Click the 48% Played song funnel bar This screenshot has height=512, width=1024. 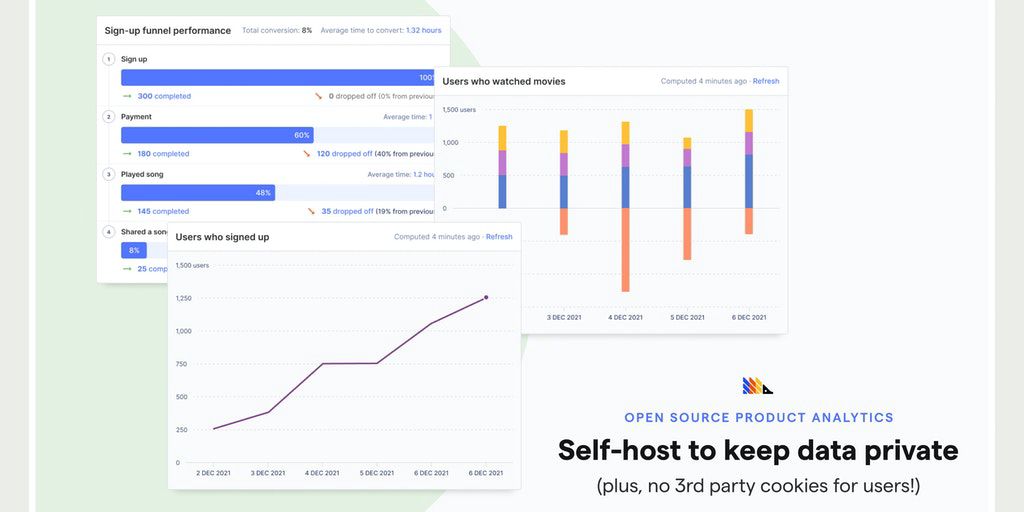click(x=198, y=193)
